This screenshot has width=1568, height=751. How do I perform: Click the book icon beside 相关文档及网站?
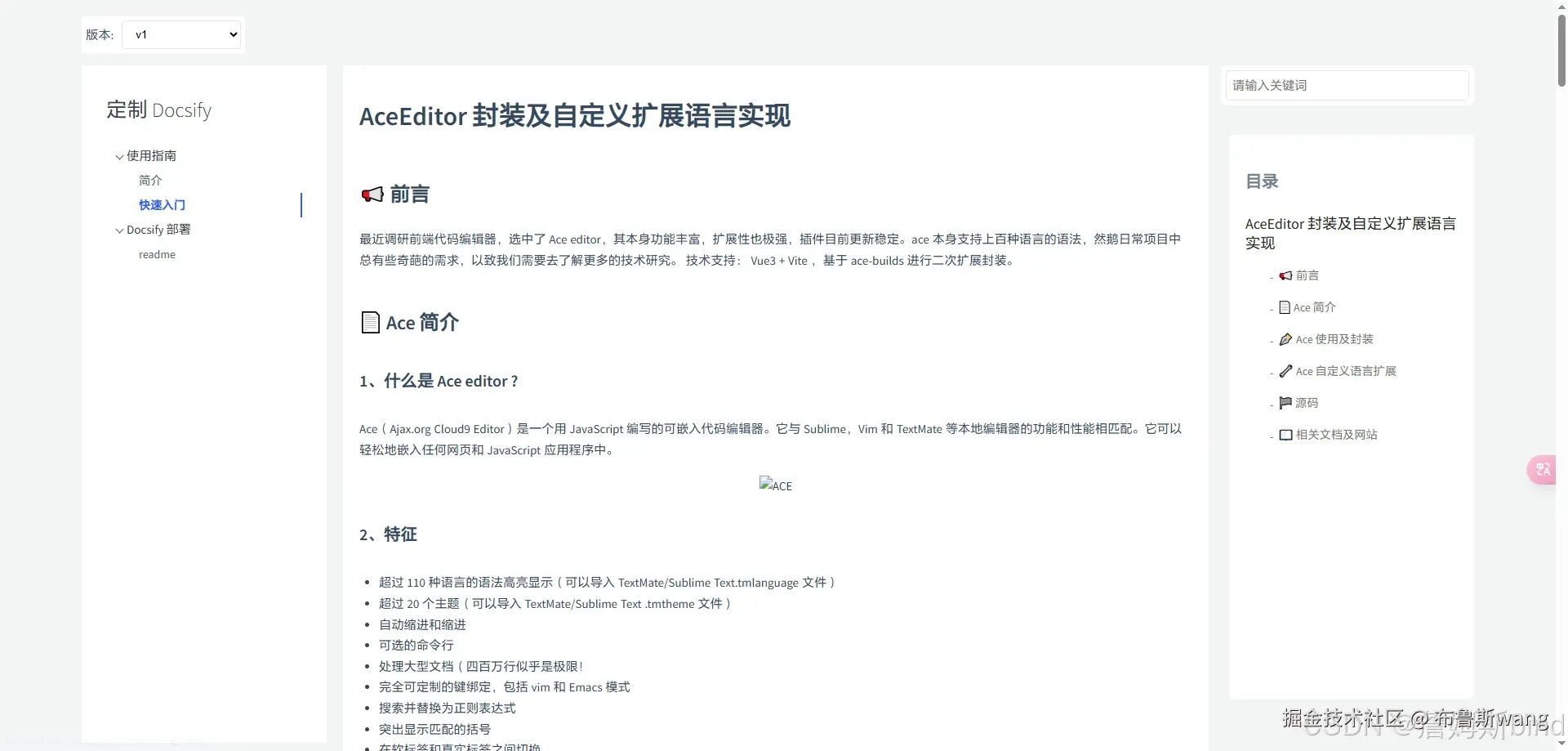(1285, 435)
